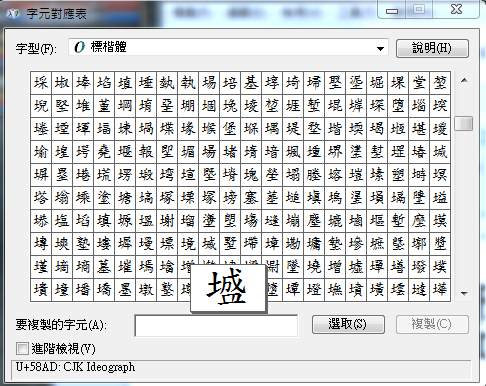Screen dimensions: 486x386
Task: Select the character 墩 in the grid
Action: tap(146, 290)
